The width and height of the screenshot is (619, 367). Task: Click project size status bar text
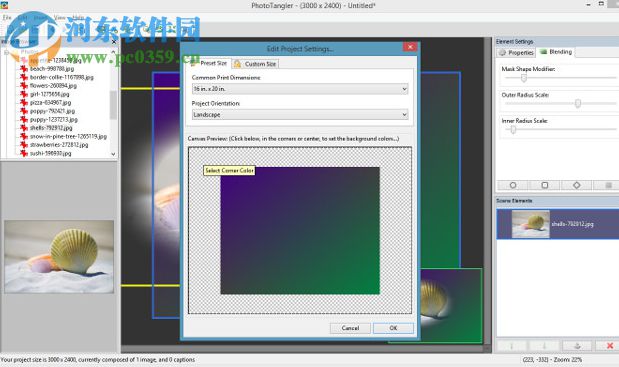click(x=98, y=360)
